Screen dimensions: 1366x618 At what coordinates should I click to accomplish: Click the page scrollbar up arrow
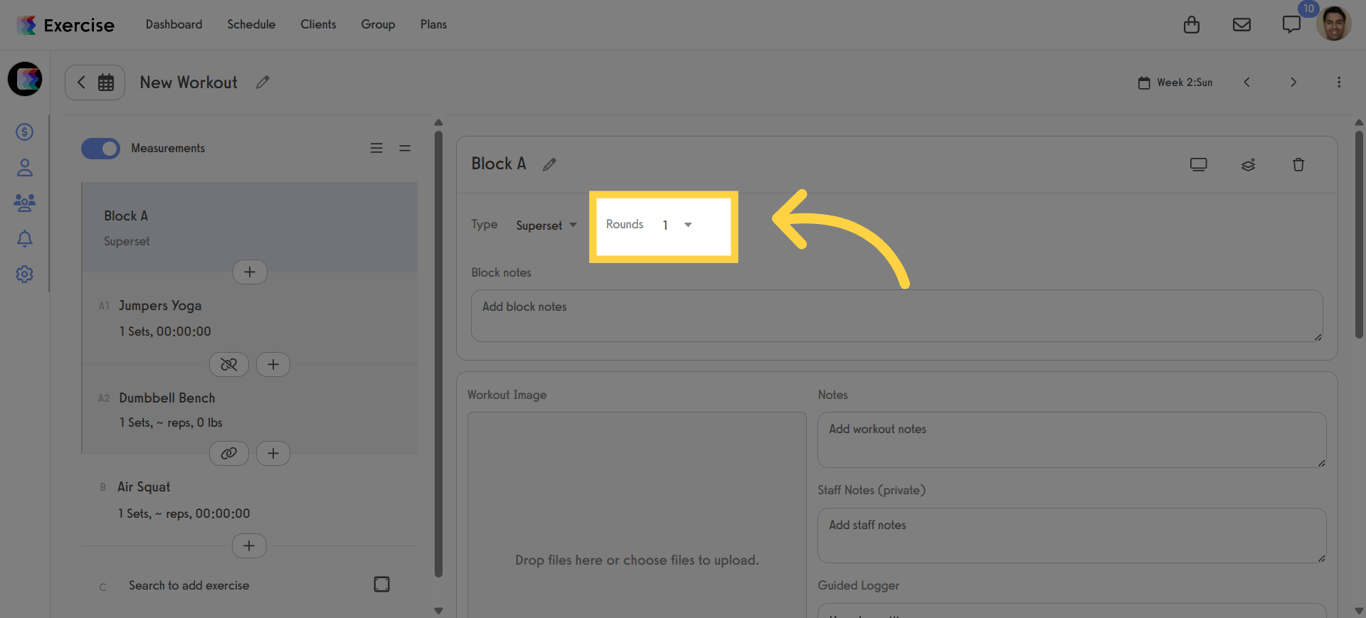coord(1358,123)
